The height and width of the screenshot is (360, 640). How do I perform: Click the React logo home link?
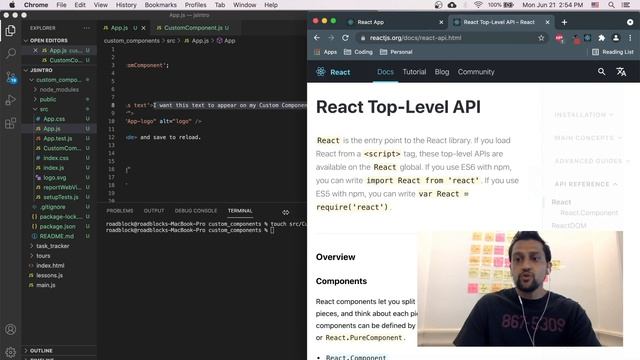point(333,72)
